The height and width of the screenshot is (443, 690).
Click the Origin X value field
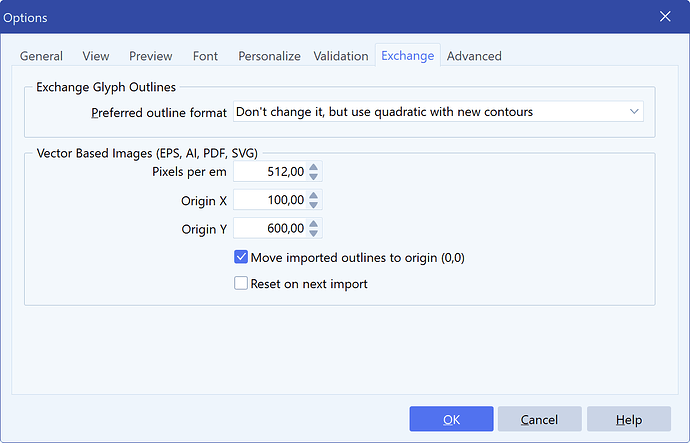[x=270, y=200]
